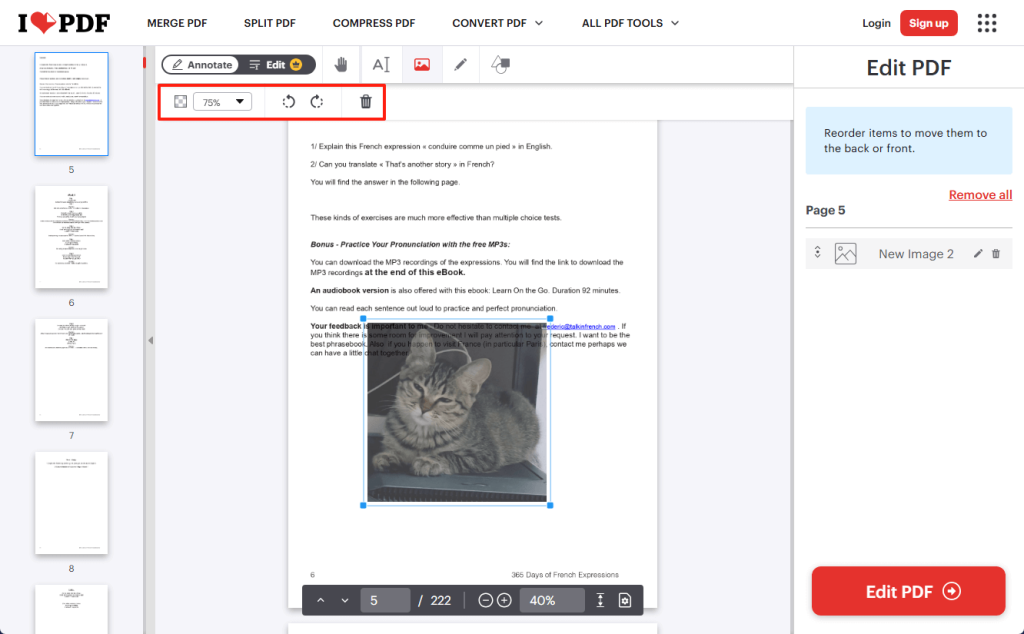The width and height of the screenshot is (1024, 634).
Task: Click the zoom out minus button
Action: pos(486,600)
